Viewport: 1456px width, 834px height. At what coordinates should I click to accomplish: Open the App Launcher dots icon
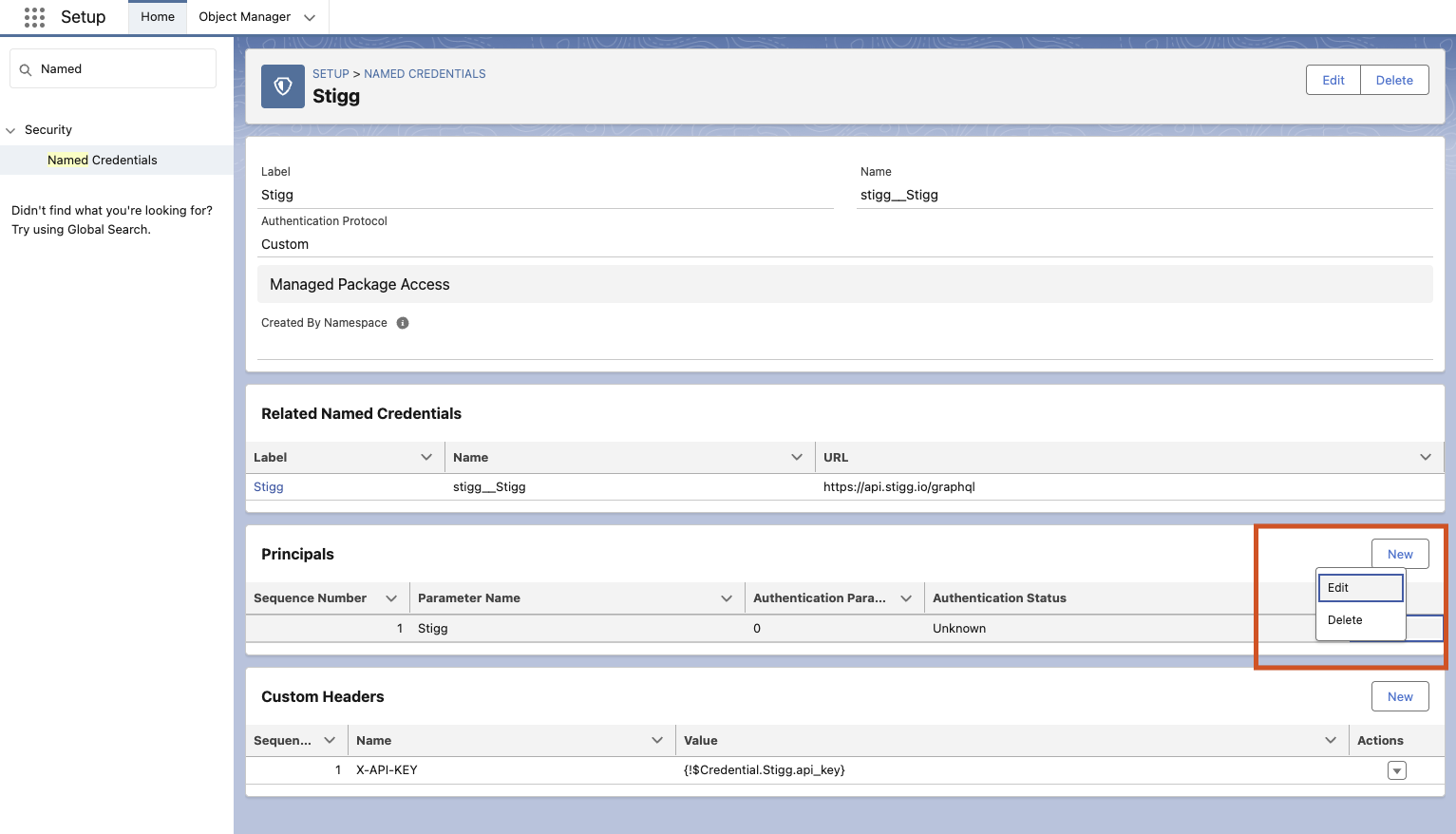(34, 17)
